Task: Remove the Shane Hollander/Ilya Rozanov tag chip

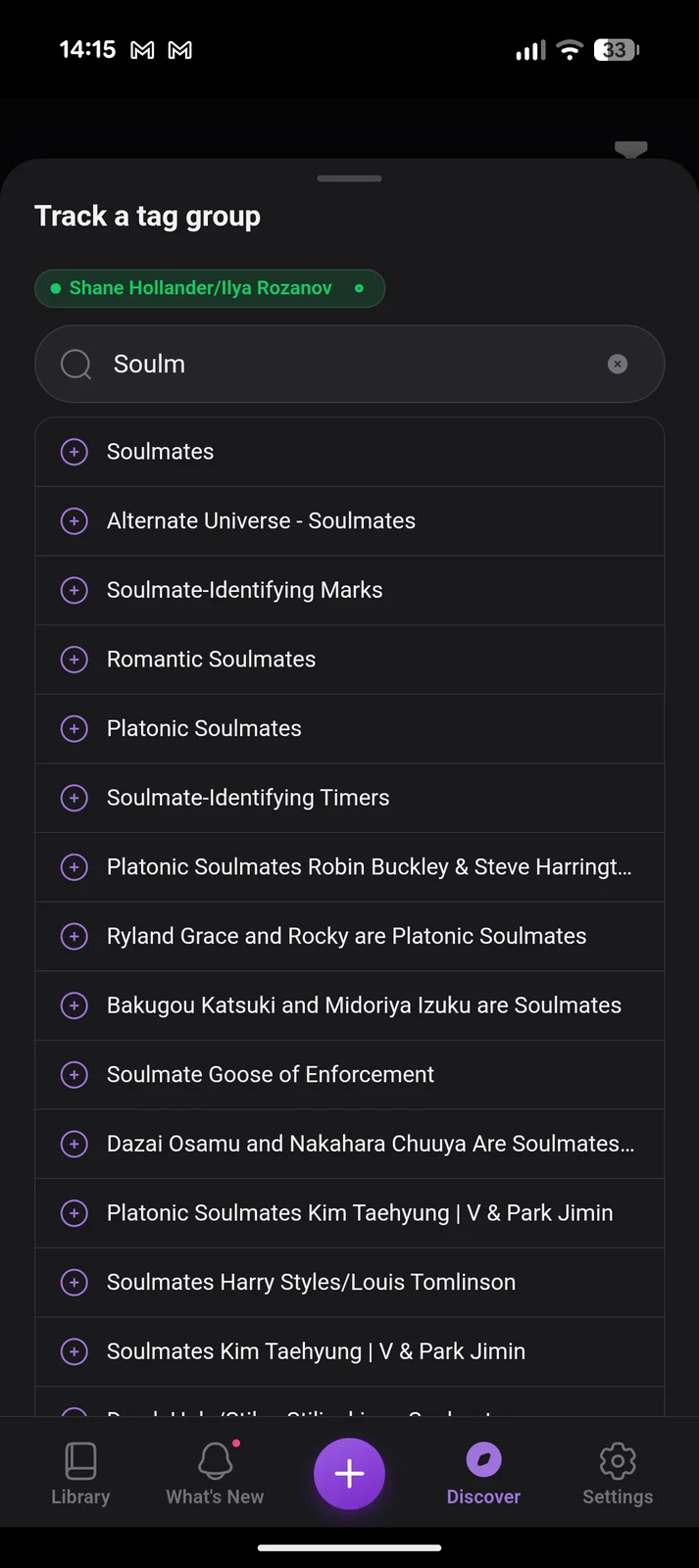Action: coord(359,288)
